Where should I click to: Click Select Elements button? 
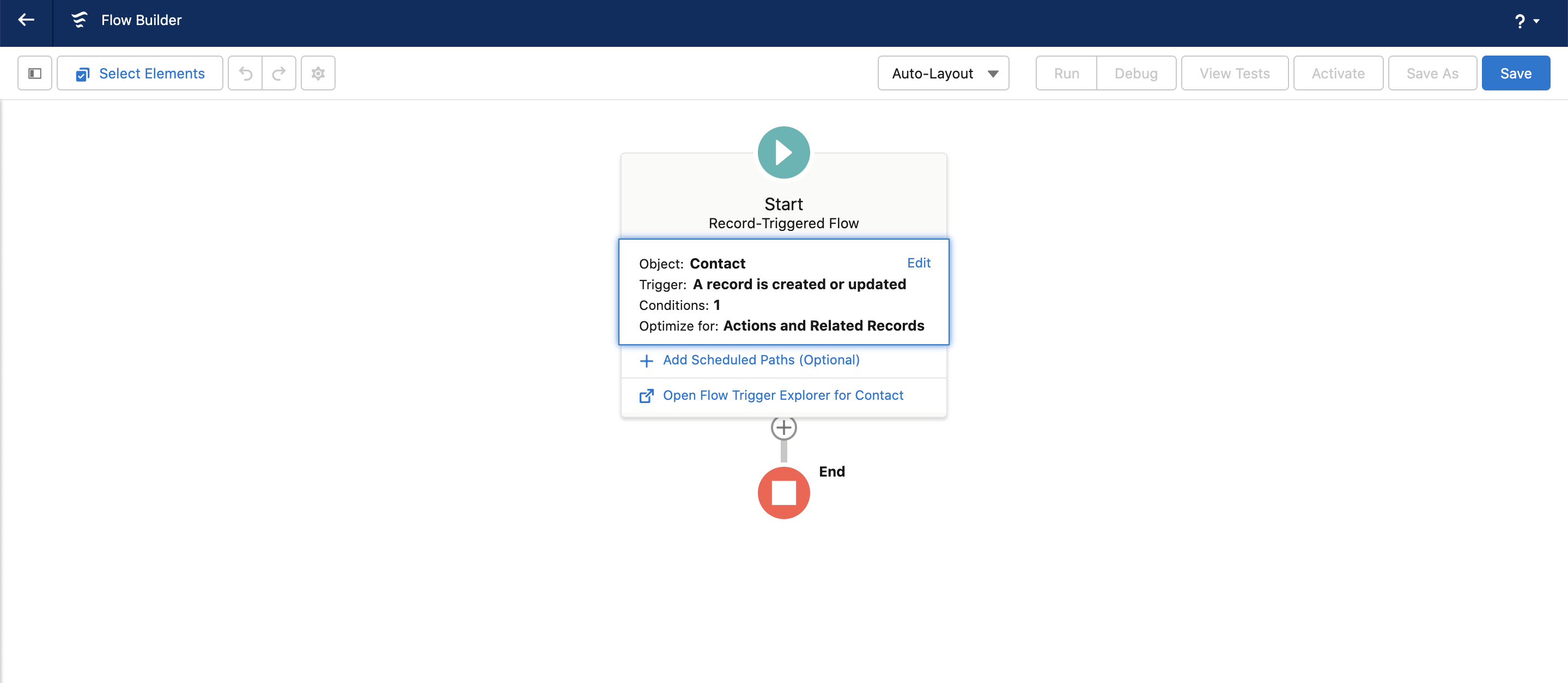[140, 74]
